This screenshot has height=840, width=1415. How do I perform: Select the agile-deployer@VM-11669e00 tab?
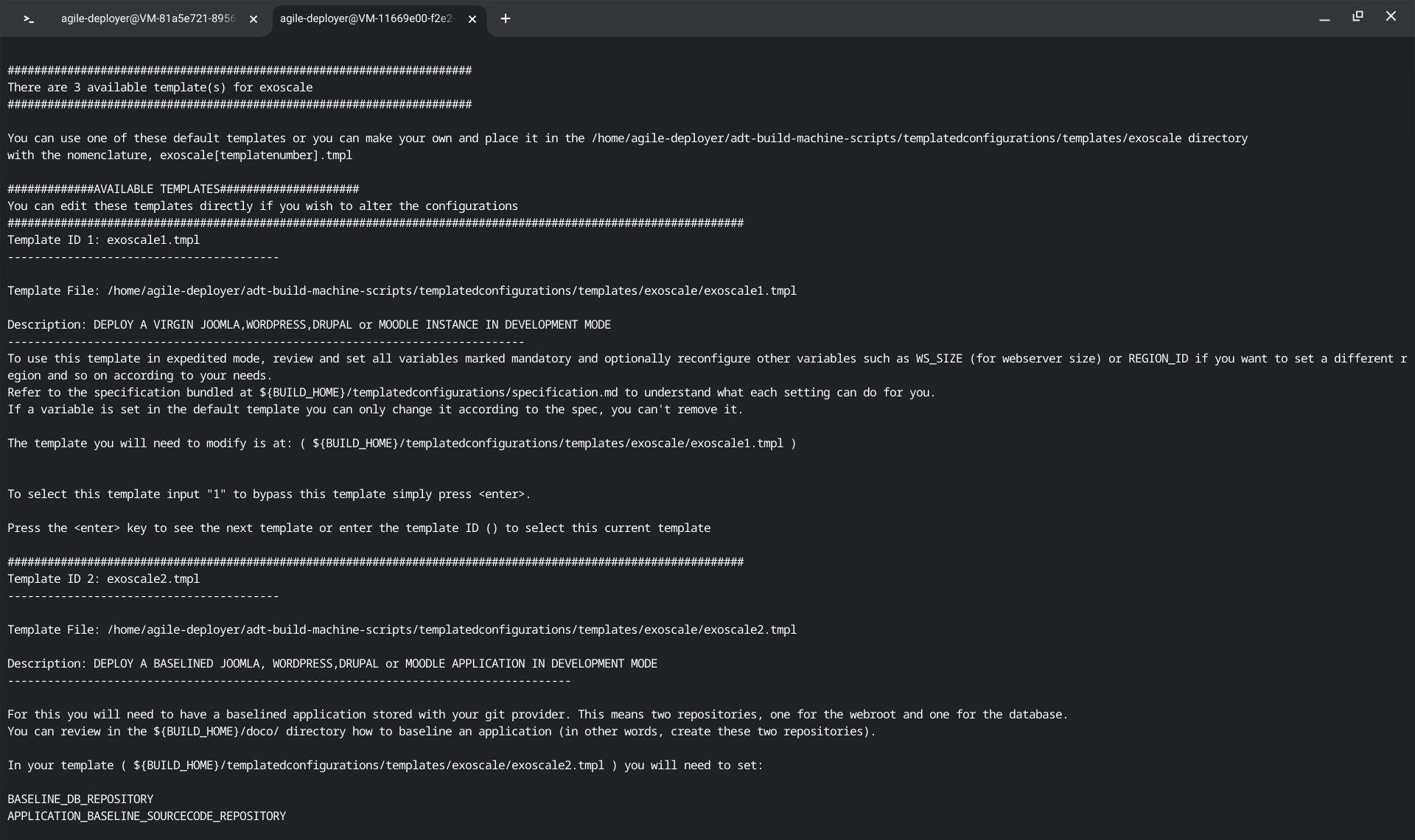[x=367, y=19]
